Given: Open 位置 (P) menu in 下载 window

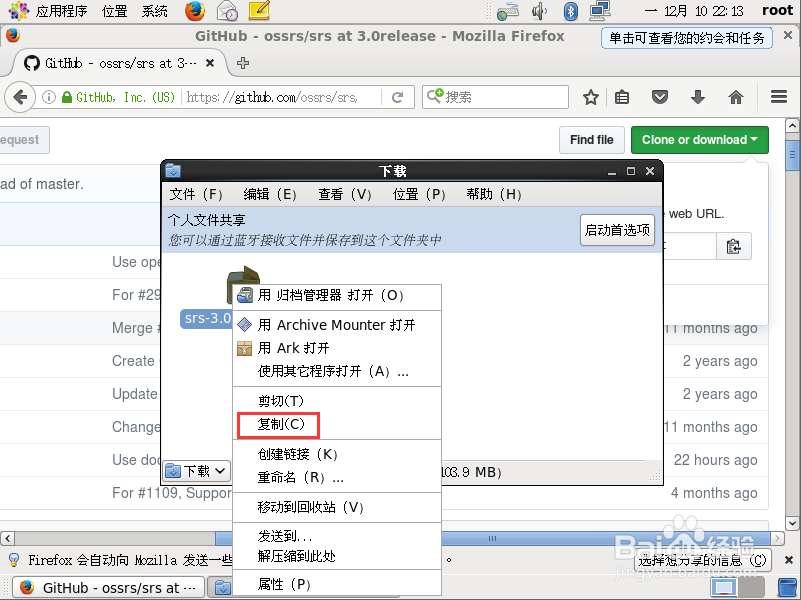Looking at the screenshot, I should 419,194.
